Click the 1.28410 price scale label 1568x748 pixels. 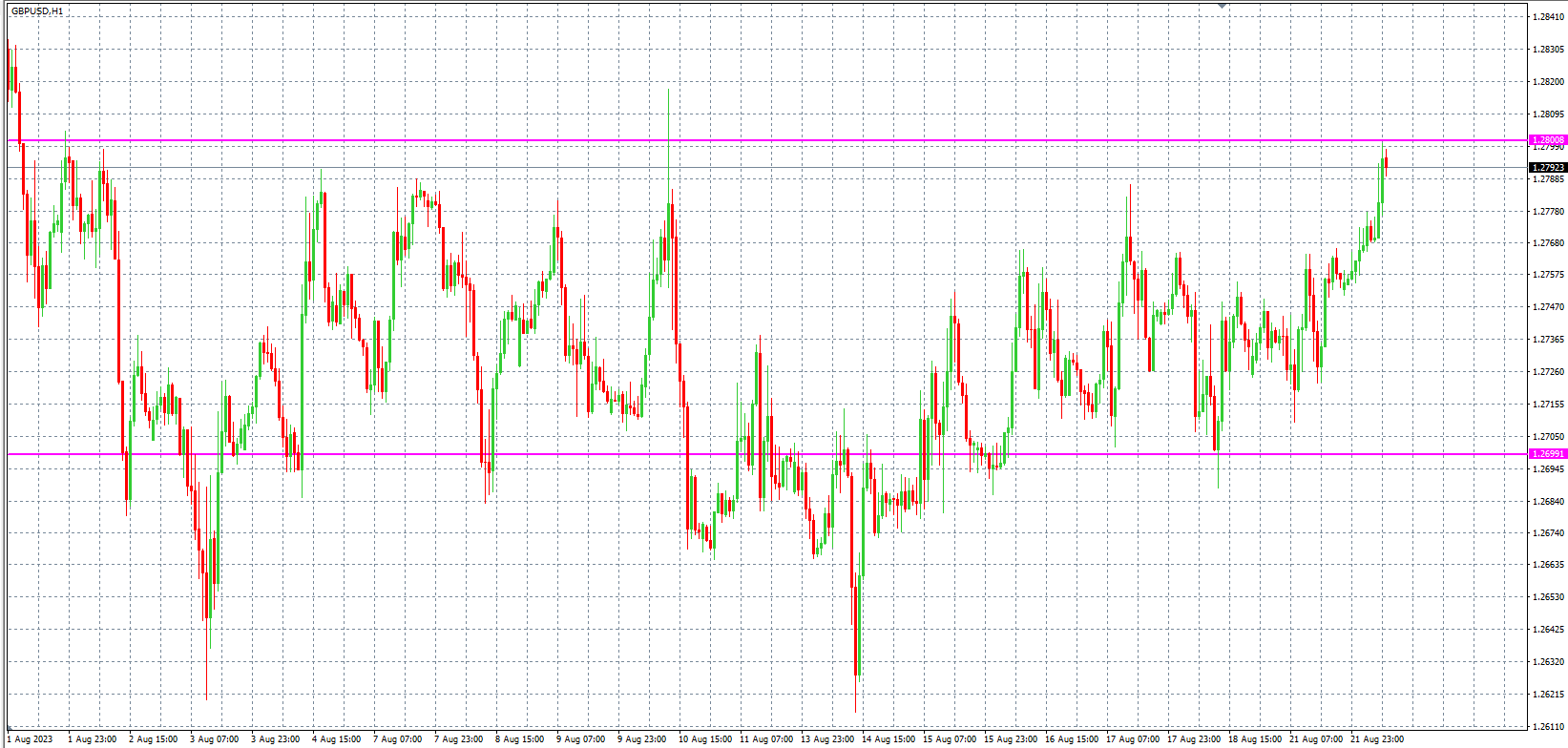tap(1548, 17)
